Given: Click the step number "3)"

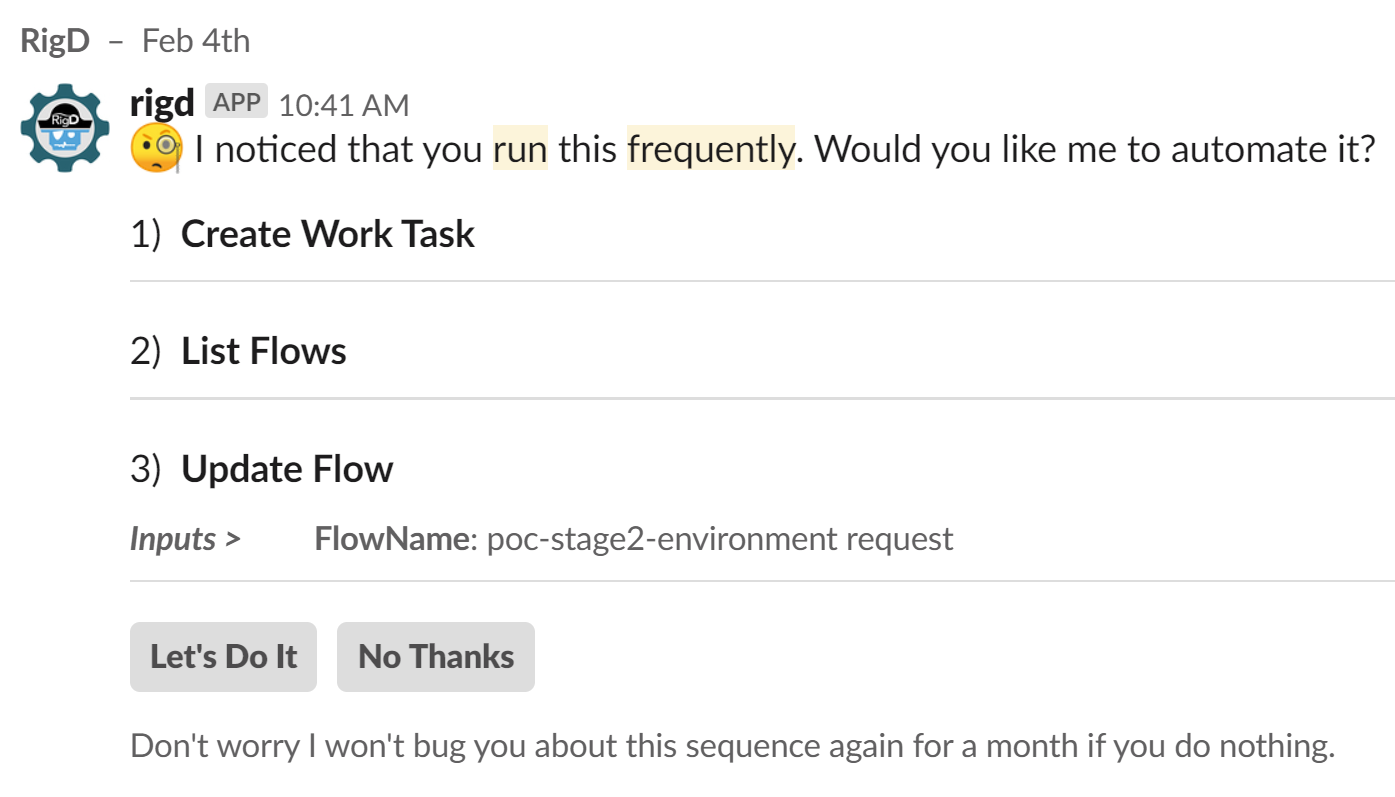Looking at the screenshot, I should click(x=146, y=469).
